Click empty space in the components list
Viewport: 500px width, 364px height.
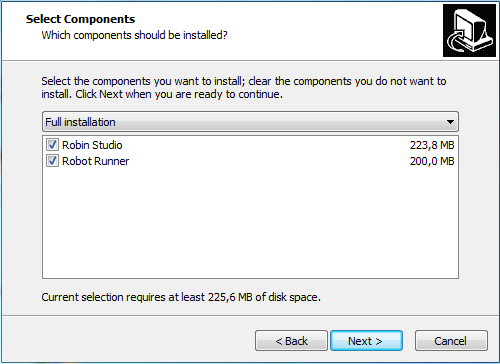coord(250,223)
